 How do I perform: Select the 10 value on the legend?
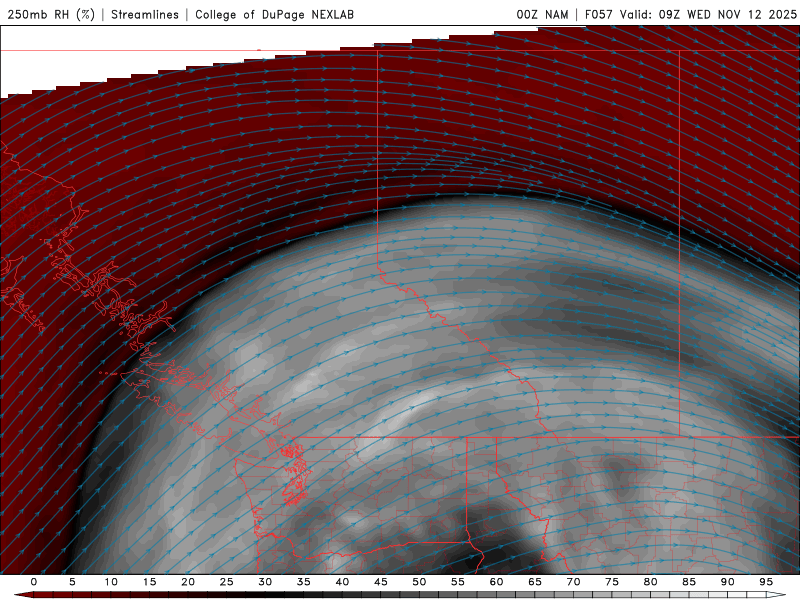pos(111,582)
